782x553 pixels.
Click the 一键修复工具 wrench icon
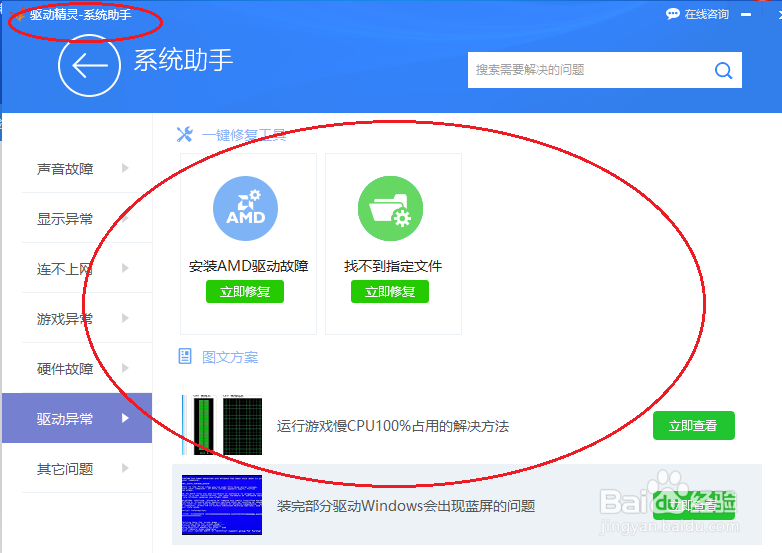(x=185, y=134)
